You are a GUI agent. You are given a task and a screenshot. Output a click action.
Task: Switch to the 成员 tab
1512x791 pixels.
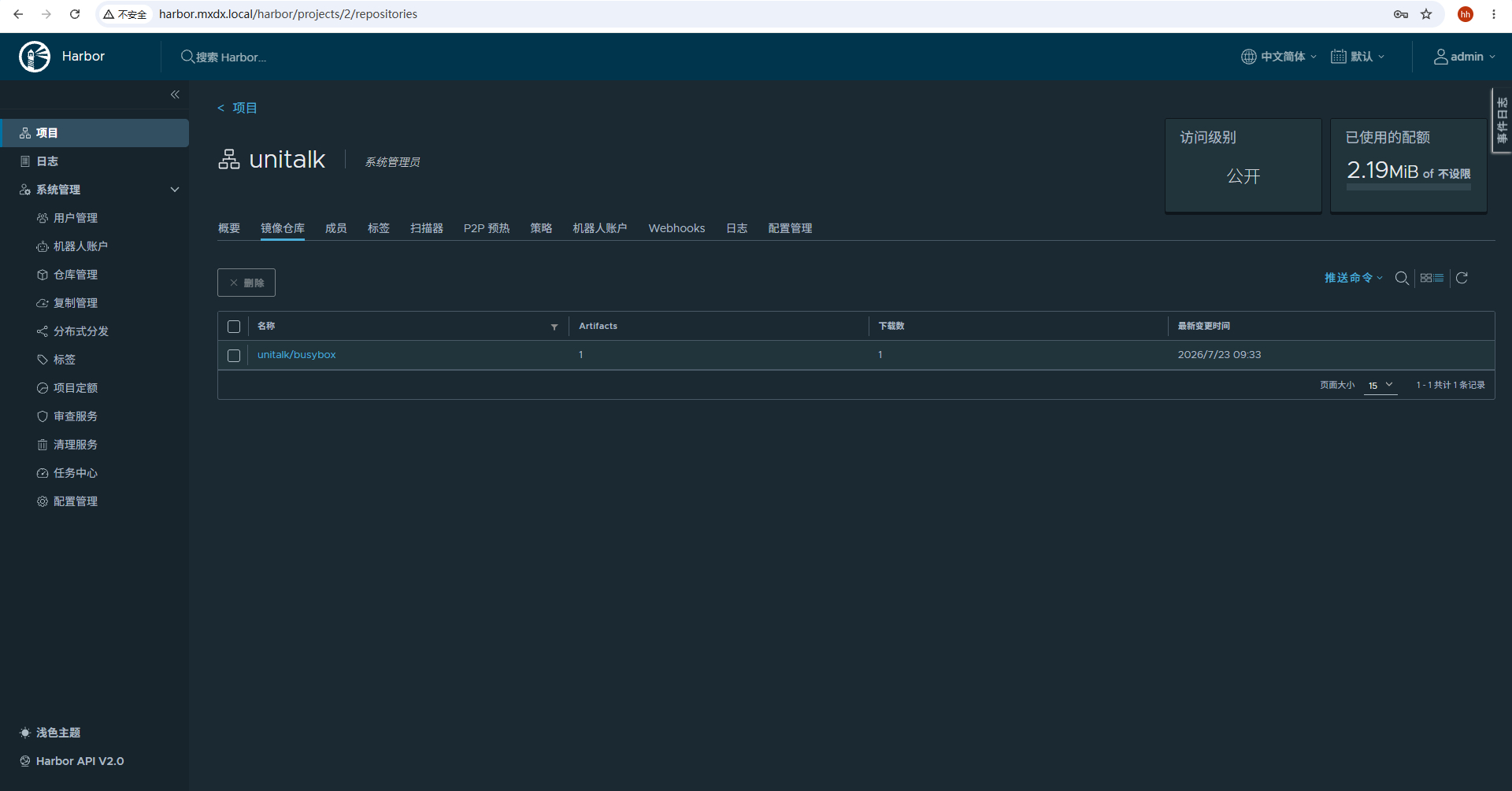click(x=336, y=228)
